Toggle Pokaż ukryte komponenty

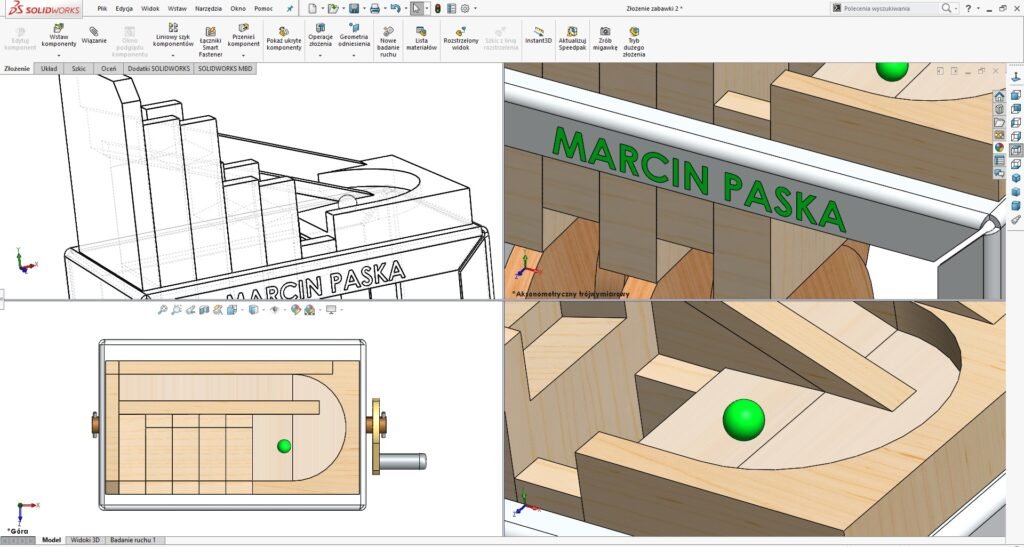[x=283, y=31]
